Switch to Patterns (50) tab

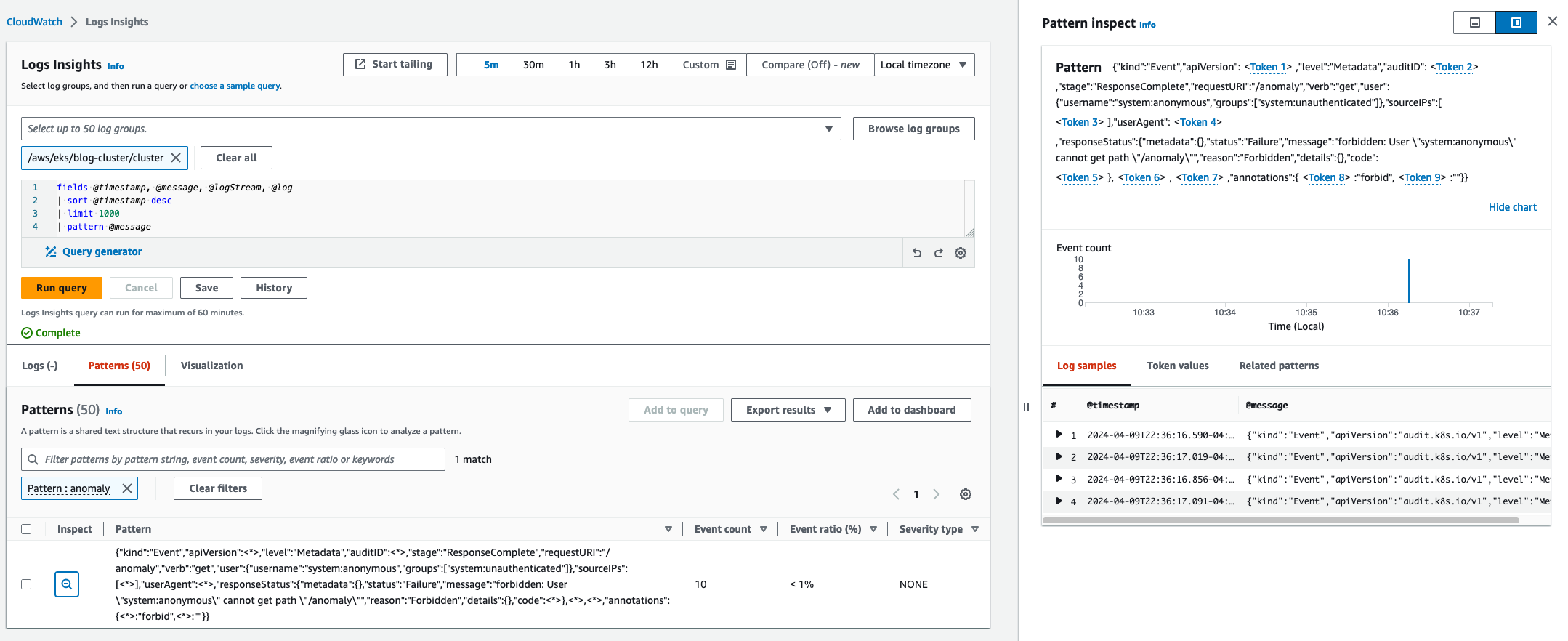(119, 366)
